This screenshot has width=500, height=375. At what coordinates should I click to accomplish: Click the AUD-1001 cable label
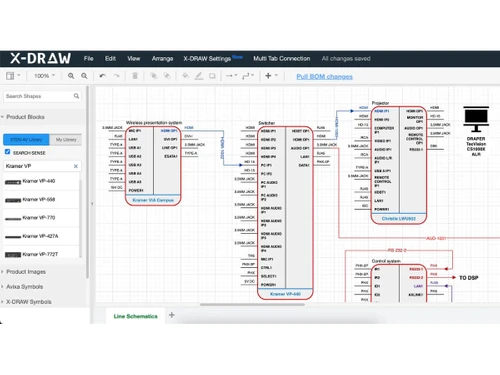436,238
